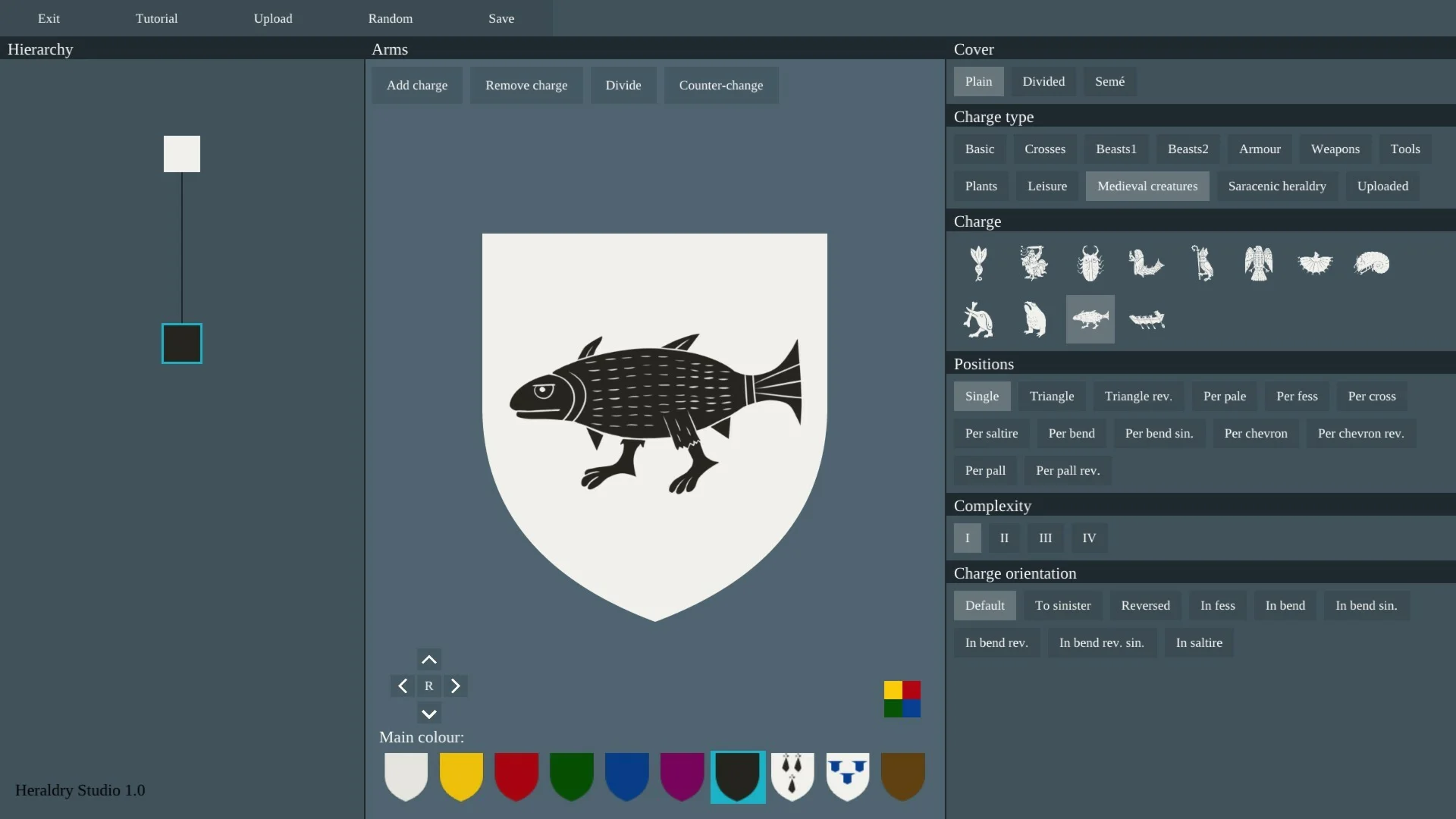Pick the eagle charge icon
The height and width of the screenshot is (819, 1456).
coord(1258,263)
